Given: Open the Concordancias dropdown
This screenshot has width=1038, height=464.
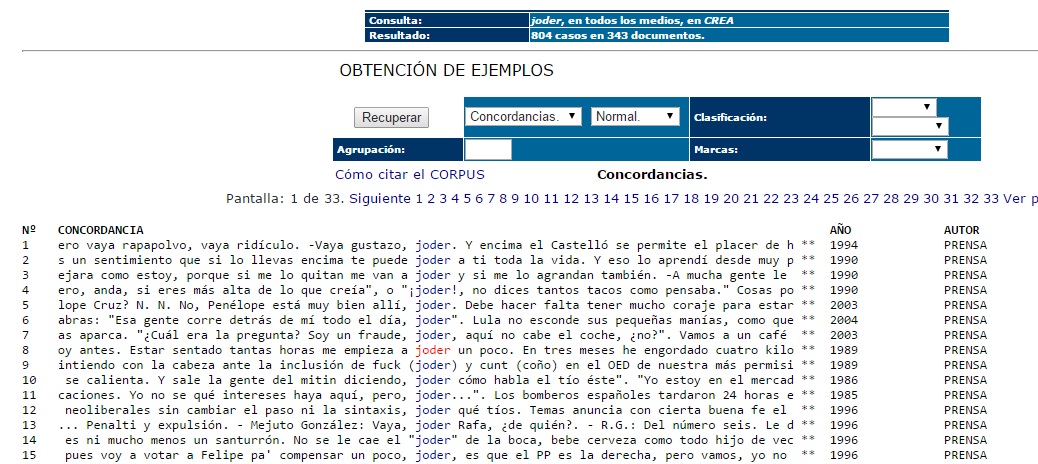Looking at the screenshot, I should tap(523, 116).
